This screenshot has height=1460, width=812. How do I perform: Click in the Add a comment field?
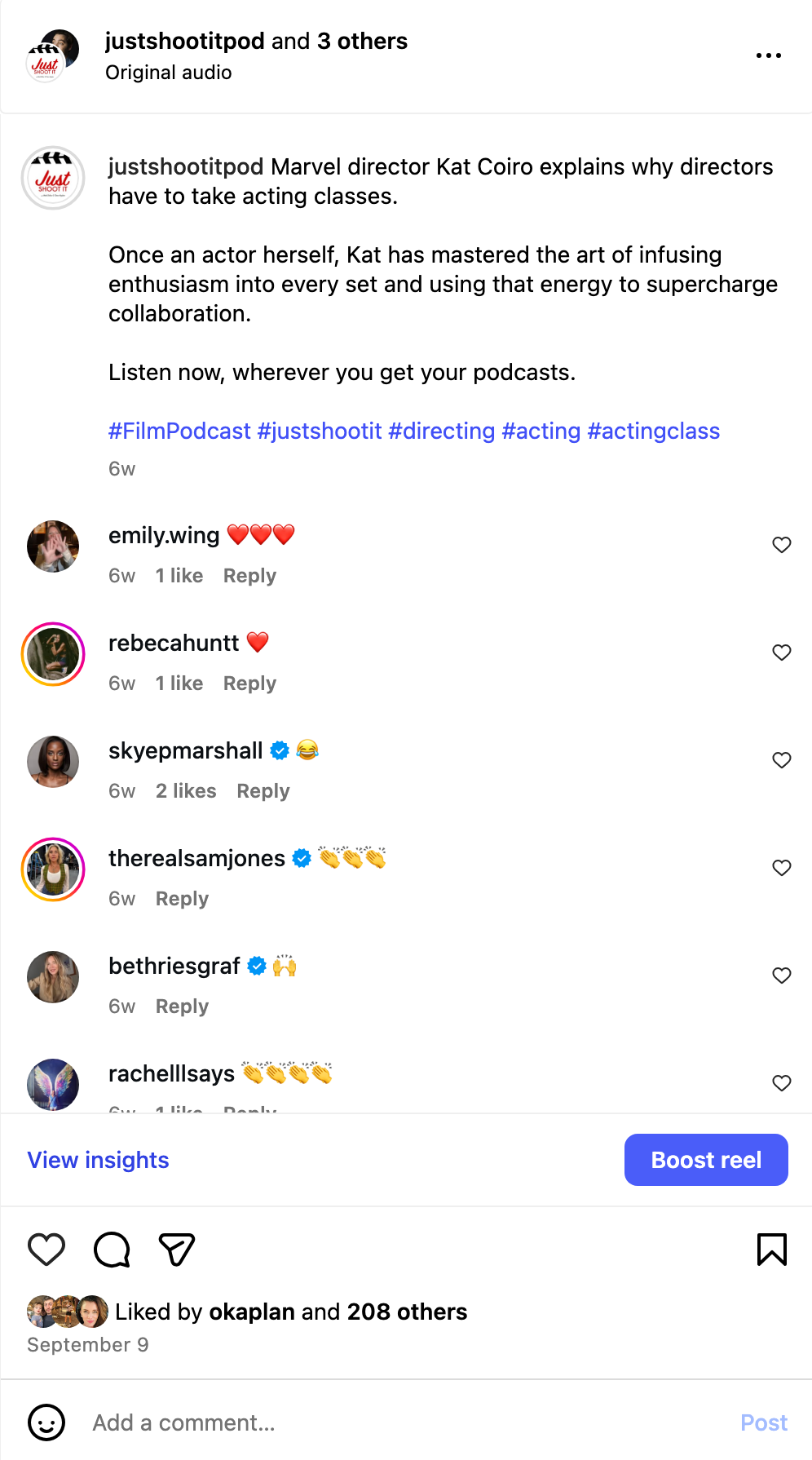coord(408,1422)
